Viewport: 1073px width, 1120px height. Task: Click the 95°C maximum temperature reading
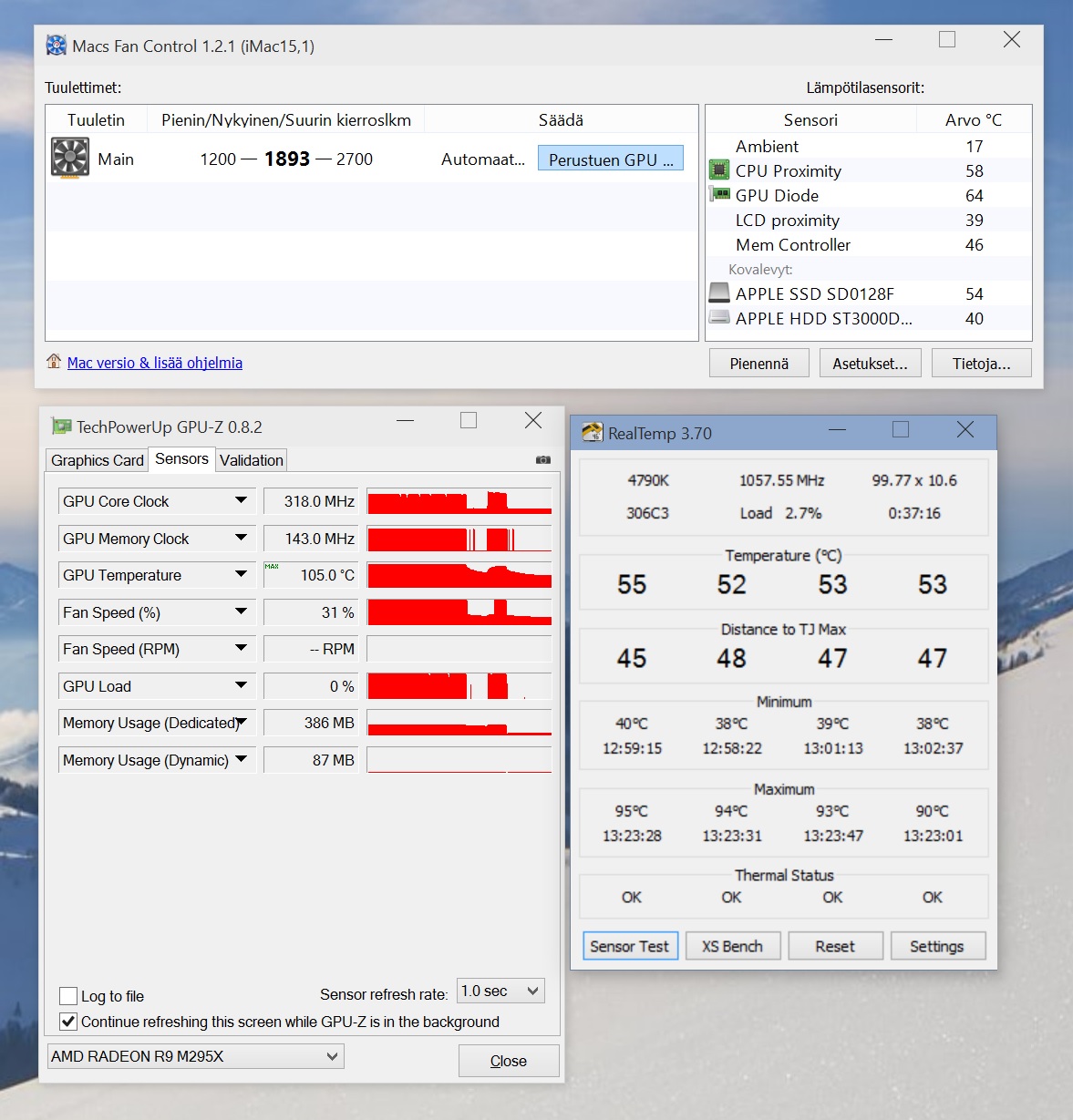(632, 811)
